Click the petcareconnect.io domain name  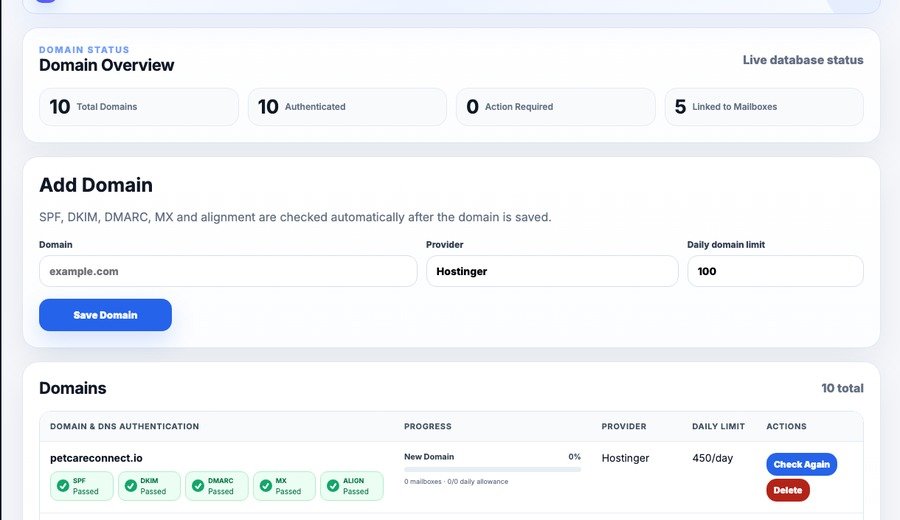point(96,458)
